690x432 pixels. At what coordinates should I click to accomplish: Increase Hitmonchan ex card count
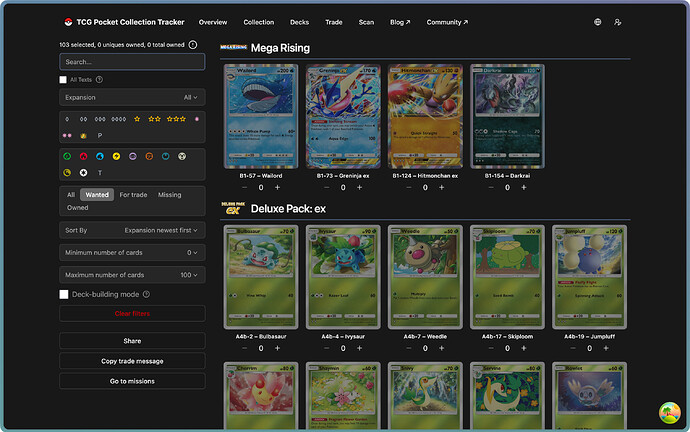click(x=441, y=187)
